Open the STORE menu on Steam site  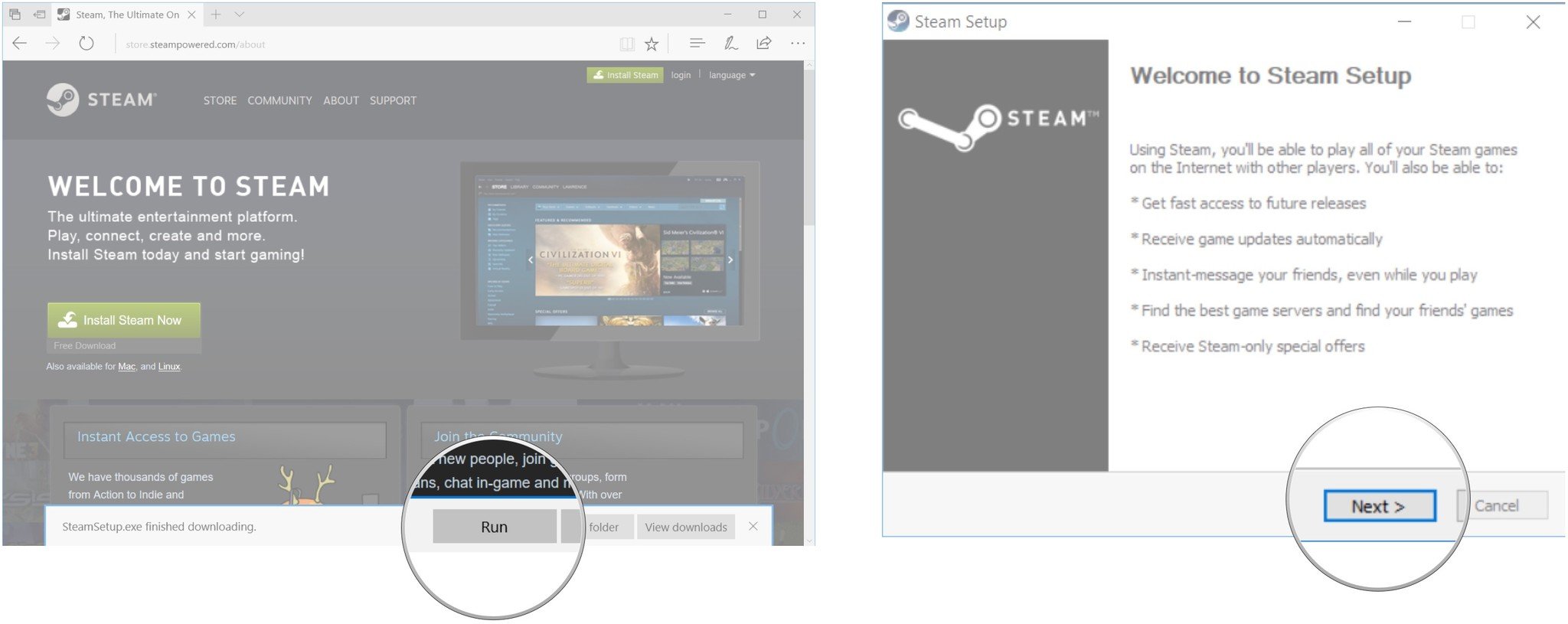220,100
